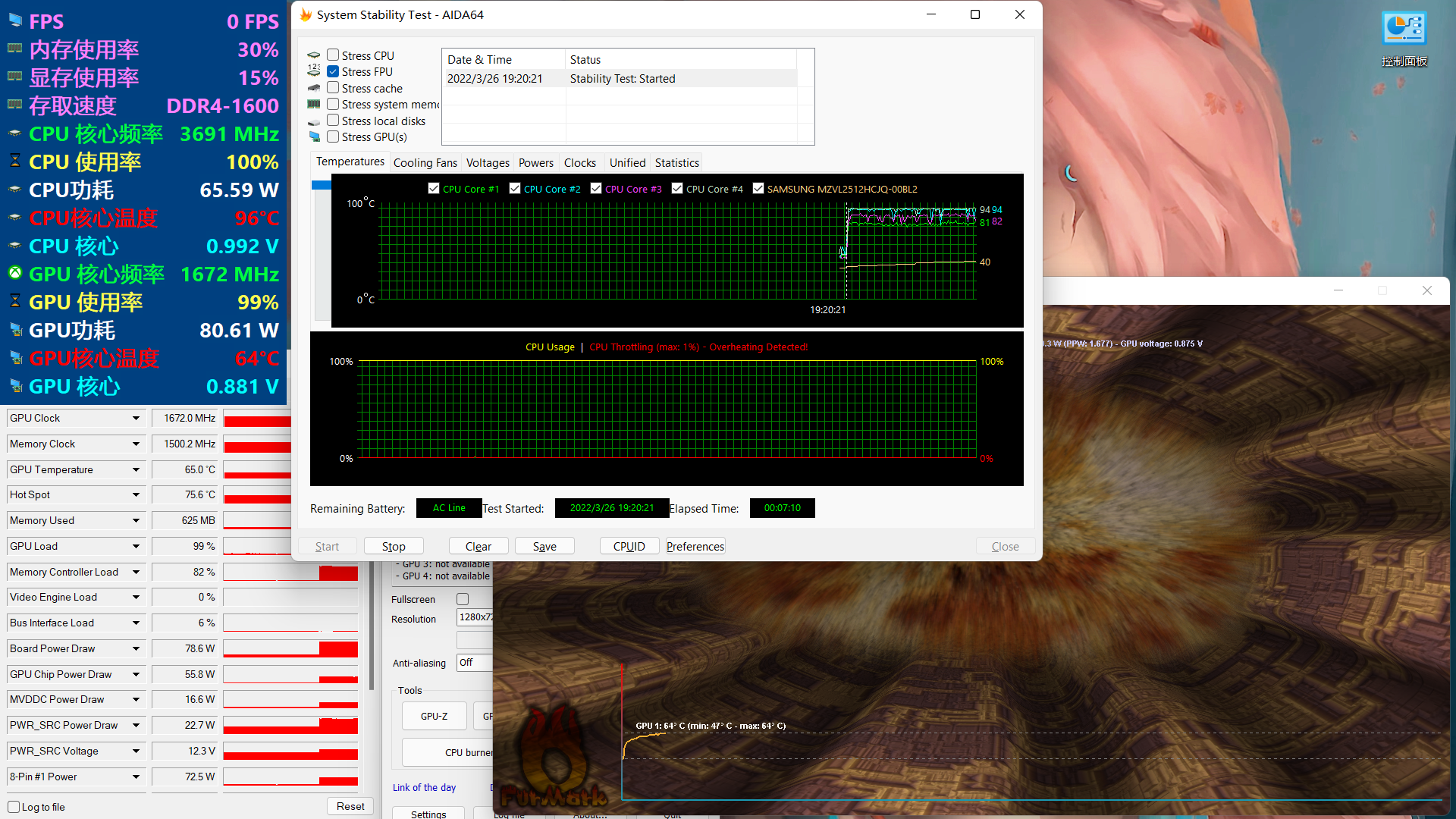Click the Stress GPU monitor icon

314,137
